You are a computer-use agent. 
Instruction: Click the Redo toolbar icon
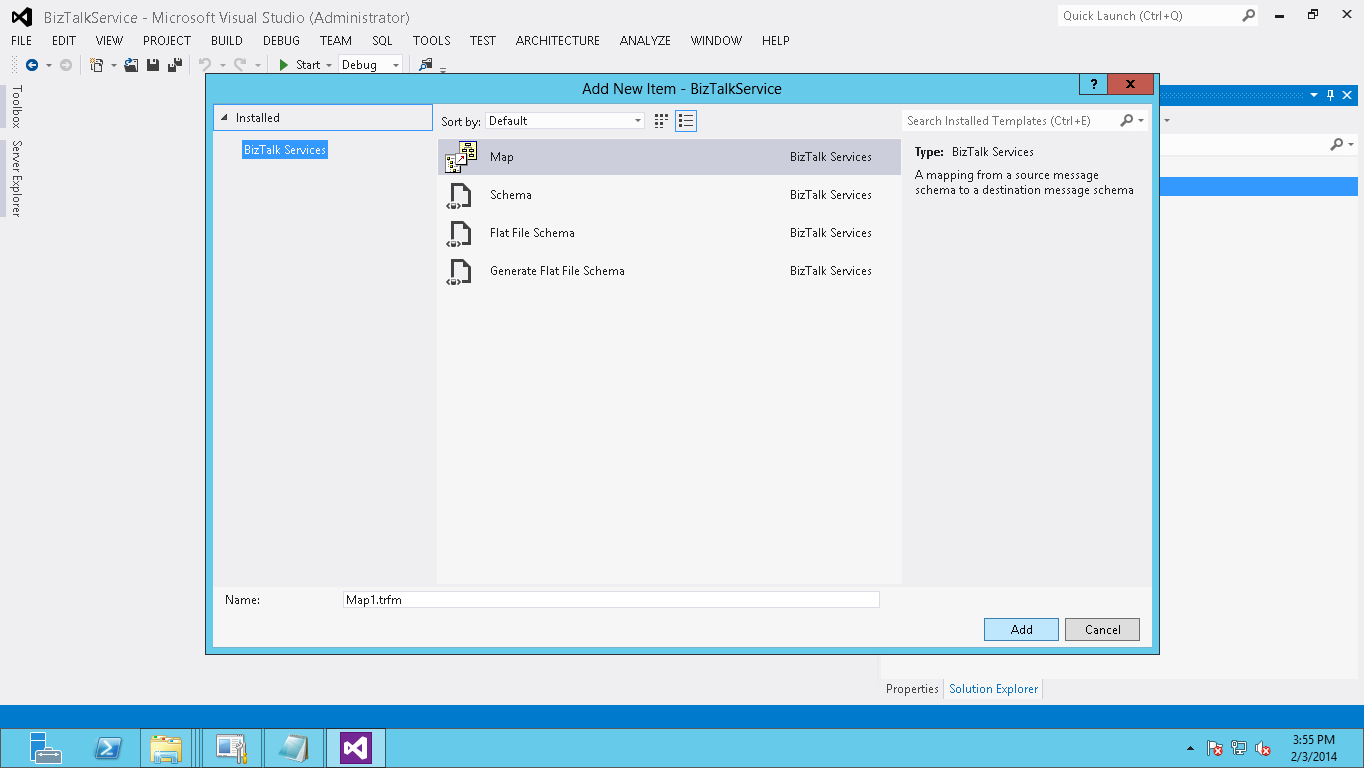pos(240,65)
